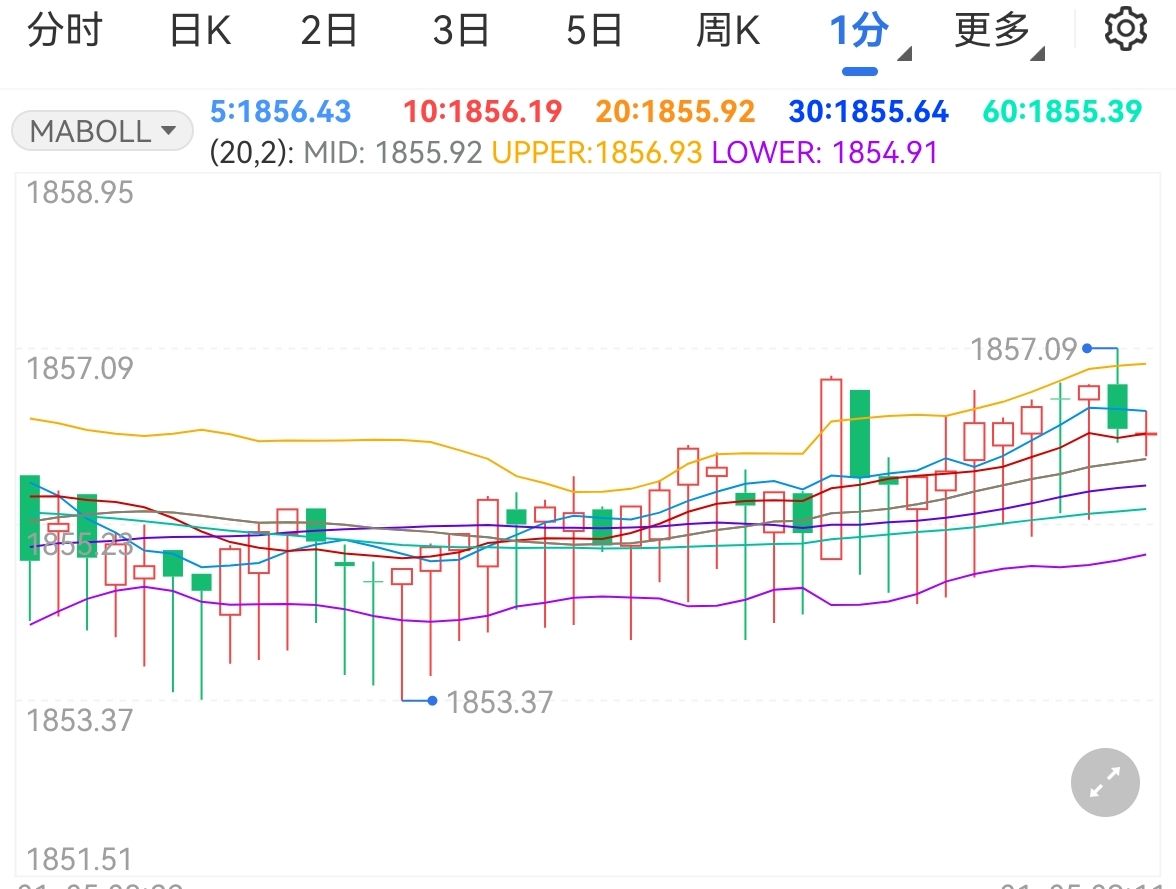Image resolution: width=1176 pixels, height=889 pixels.
Task: Click the MA20 orange 1855.92 label
Action: coord(675,111)
